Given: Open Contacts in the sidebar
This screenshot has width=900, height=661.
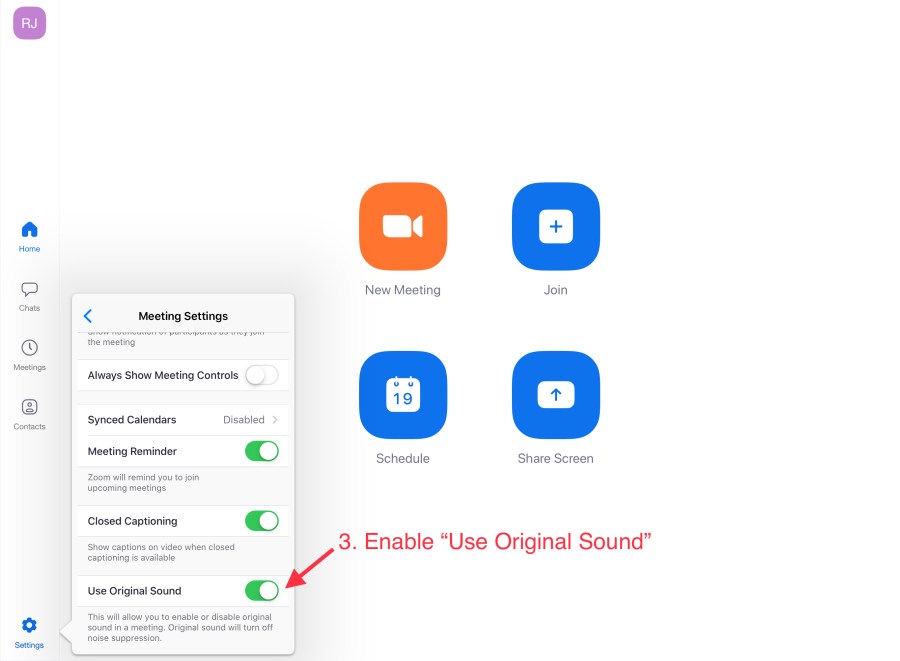Looking at the screenshot, I should (29, 413).
